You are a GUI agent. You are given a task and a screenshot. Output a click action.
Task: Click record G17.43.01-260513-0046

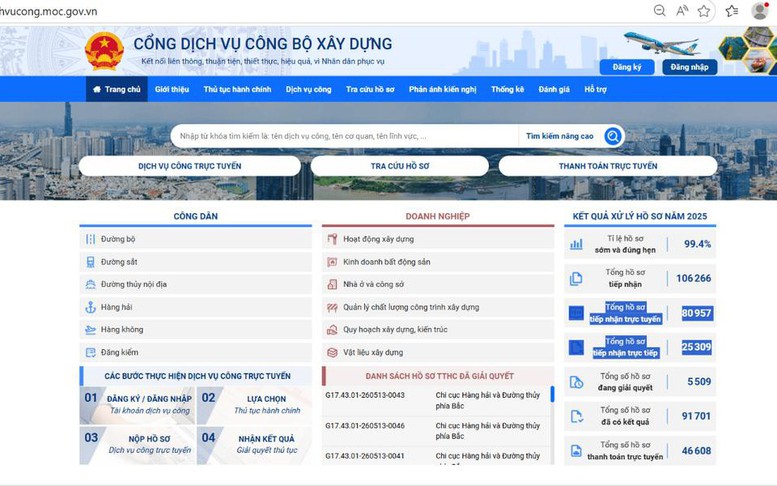pos(365,426)
